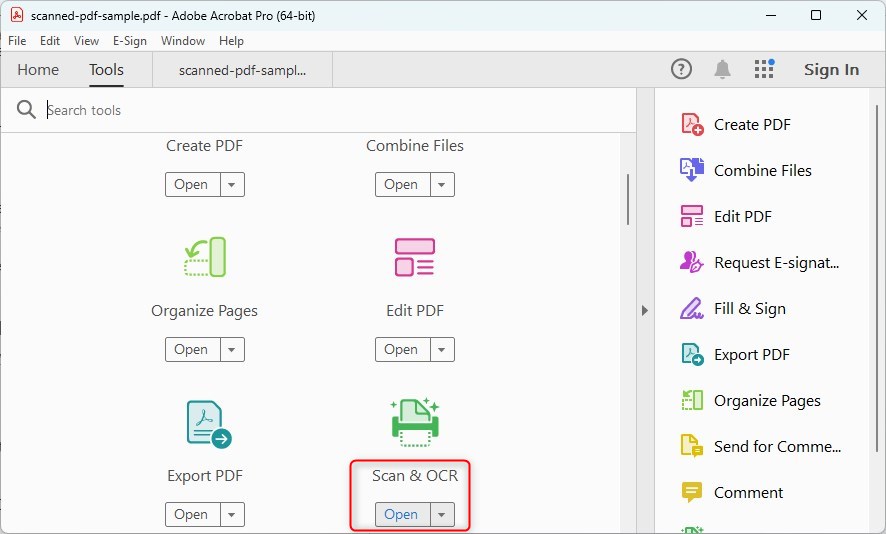Image resolution: width=886 pixels, height=534 pixels.
Task: Open the Scan & OCR tool button
Action: coord(402,515)
